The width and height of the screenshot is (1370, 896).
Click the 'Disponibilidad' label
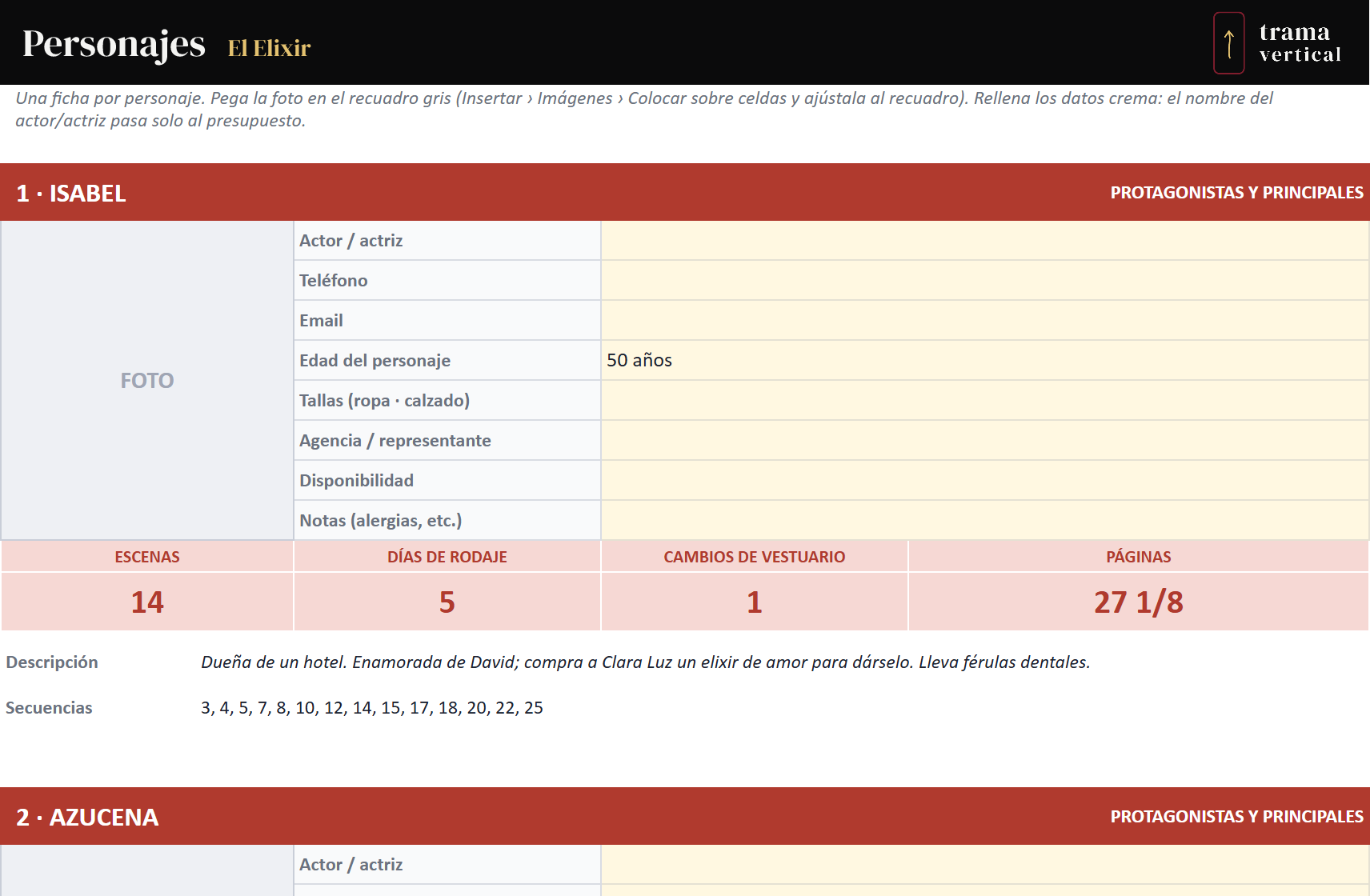[x=356, y=481]
